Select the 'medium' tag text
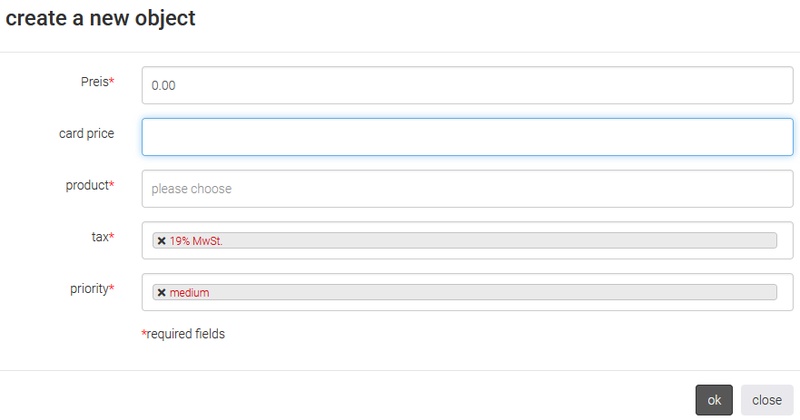 [190, 292]
